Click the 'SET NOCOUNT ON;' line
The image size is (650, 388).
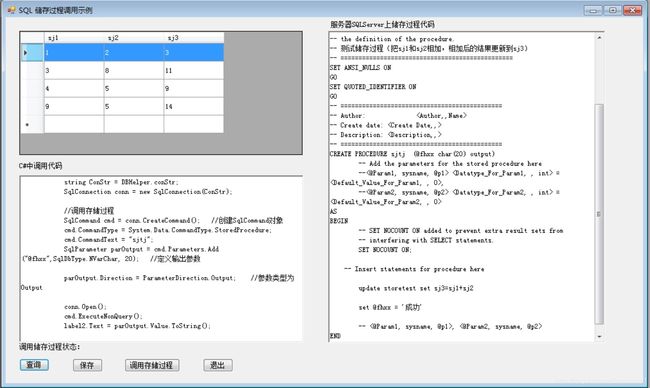pyautogui.click(x=385, y=250)
